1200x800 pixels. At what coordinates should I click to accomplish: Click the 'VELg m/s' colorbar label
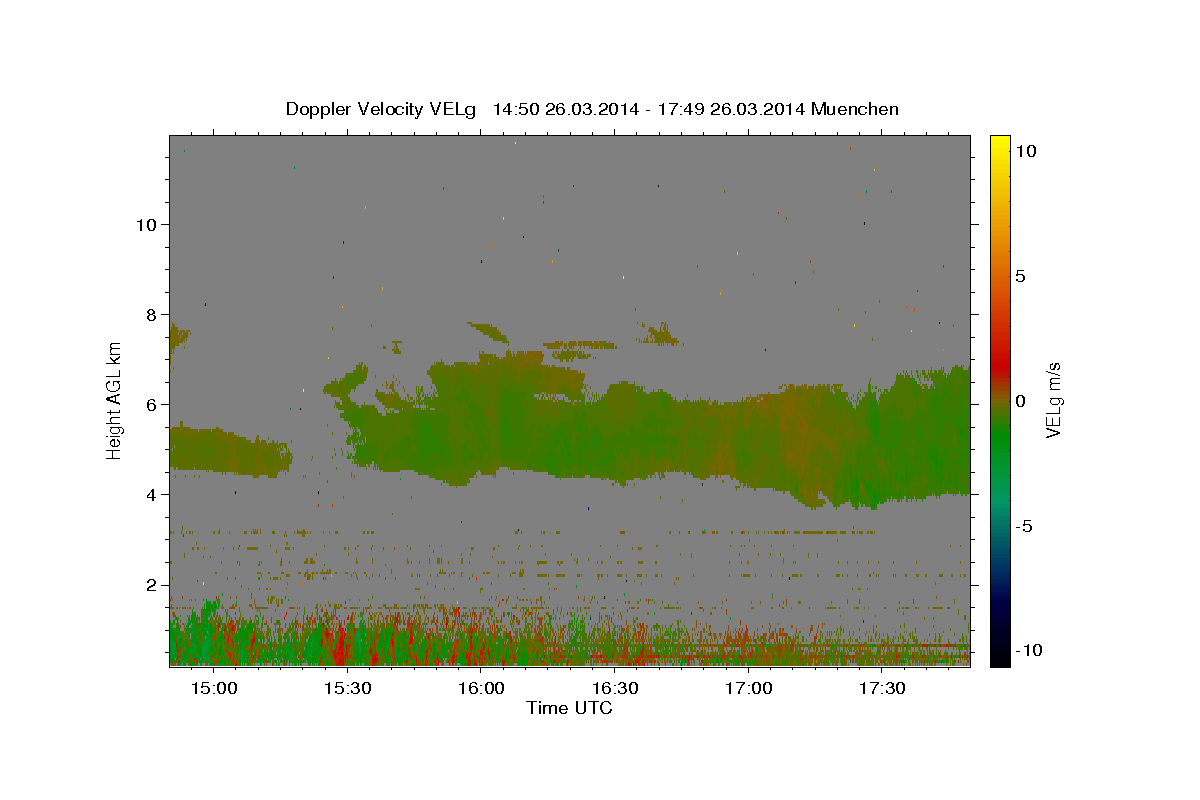click(x=1053, y=400)
